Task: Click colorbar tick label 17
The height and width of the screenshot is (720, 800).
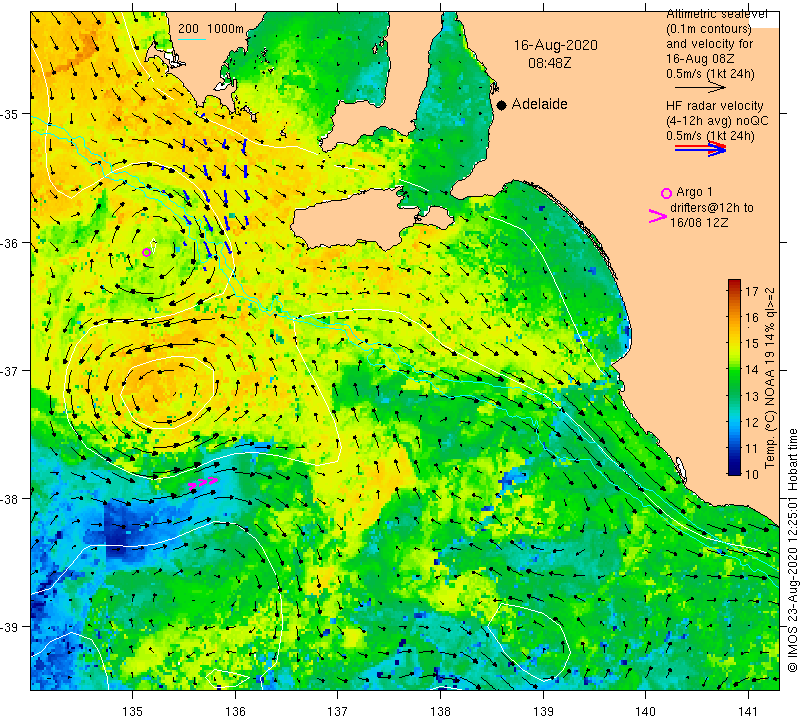Action: (x=752, y=291)
